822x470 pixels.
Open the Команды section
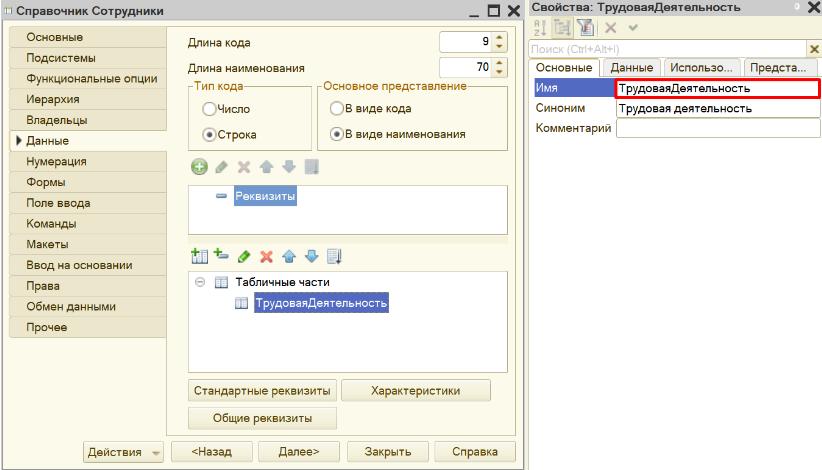88,224
